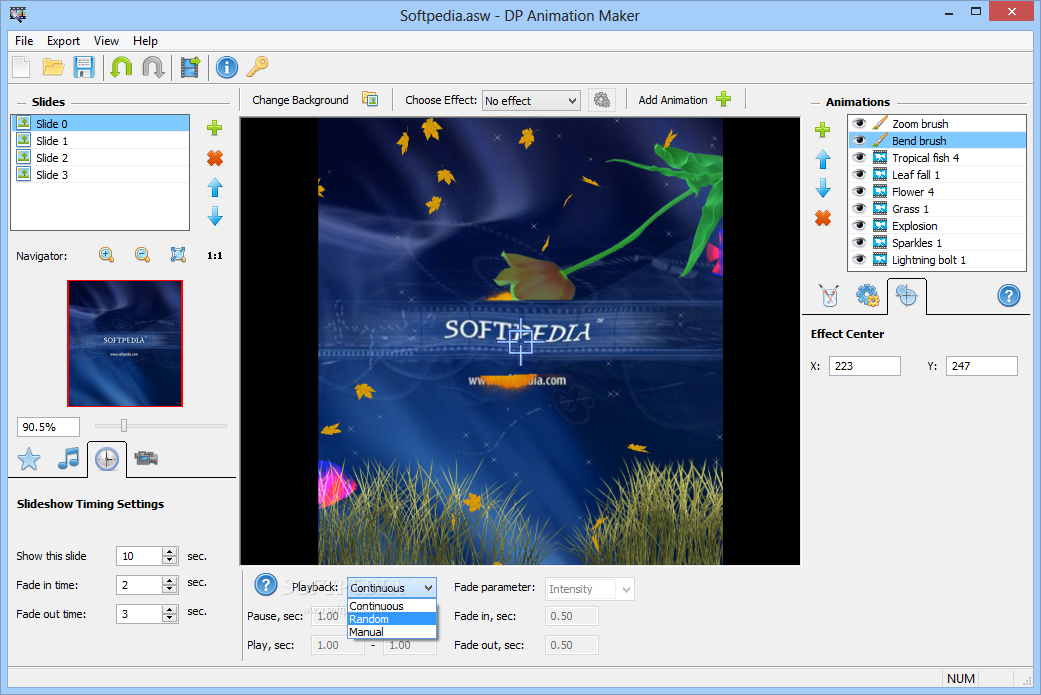The image size is (1041, 695).
Task: Toggle Flower 4 eye icon
Action: (859, 192)
